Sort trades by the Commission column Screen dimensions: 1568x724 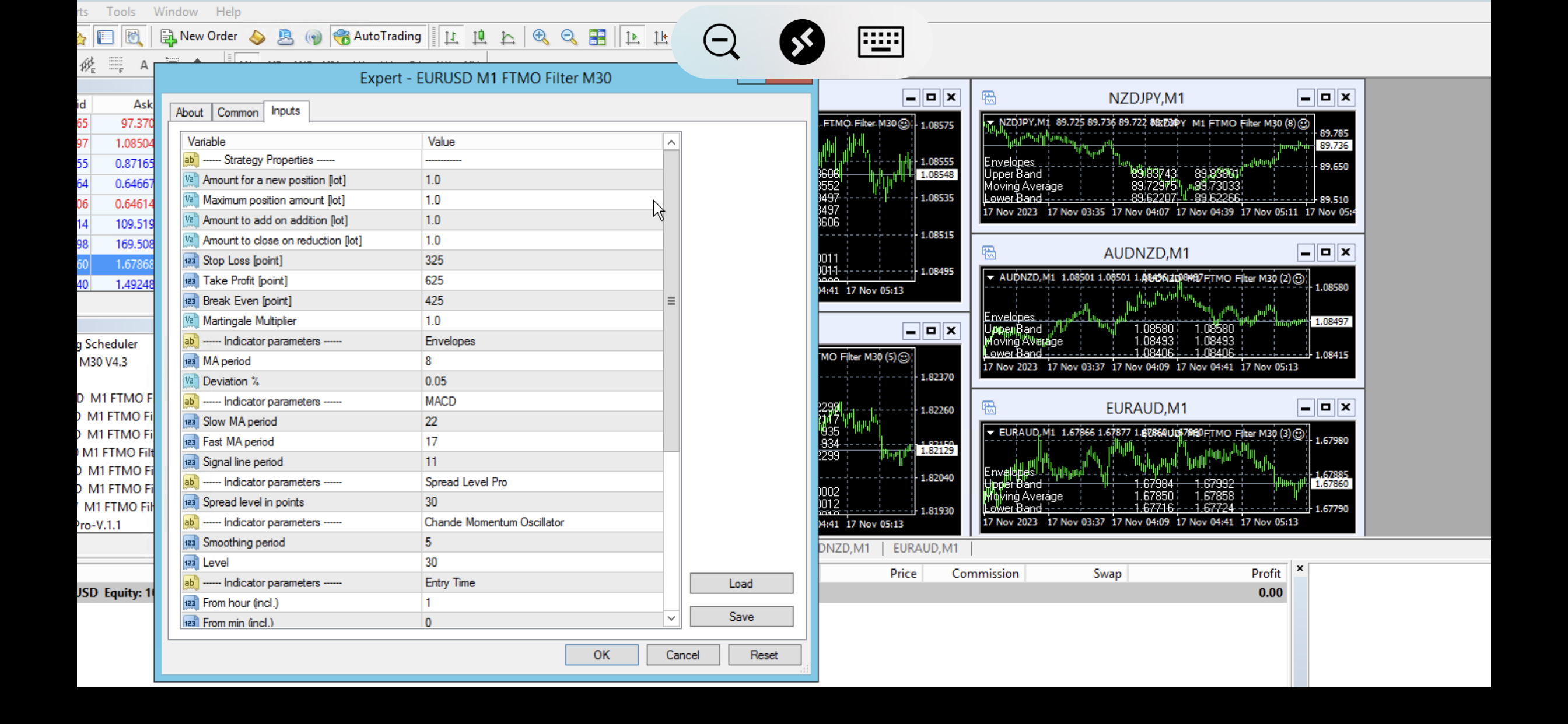[974, 573]
